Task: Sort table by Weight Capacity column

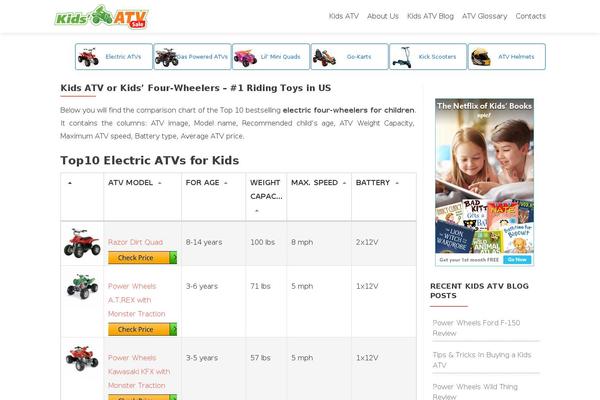Action: coord(266,196)
